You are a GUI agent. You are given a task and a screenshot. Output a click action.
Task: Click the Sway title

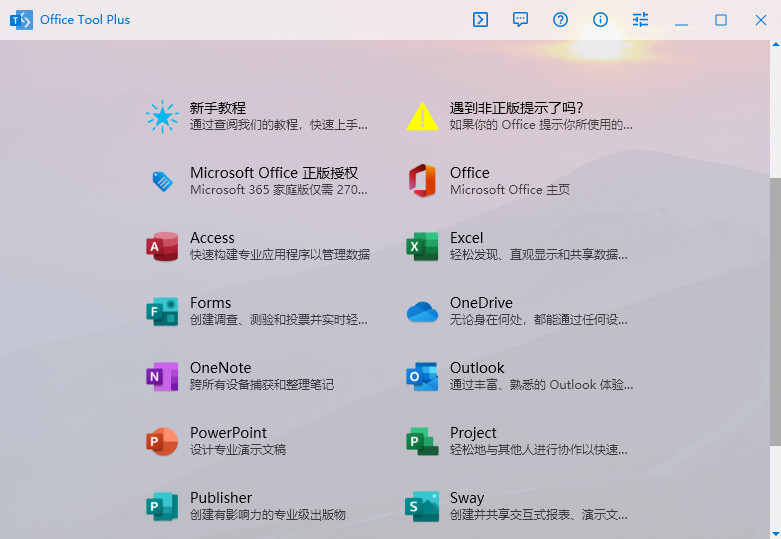pyautogui.click(x=467, y=498)
